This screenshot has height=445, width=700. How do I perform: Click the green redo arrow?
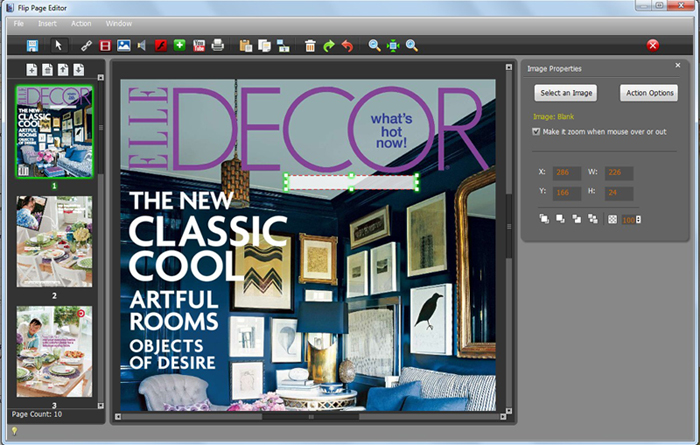(x=329, y=46)
